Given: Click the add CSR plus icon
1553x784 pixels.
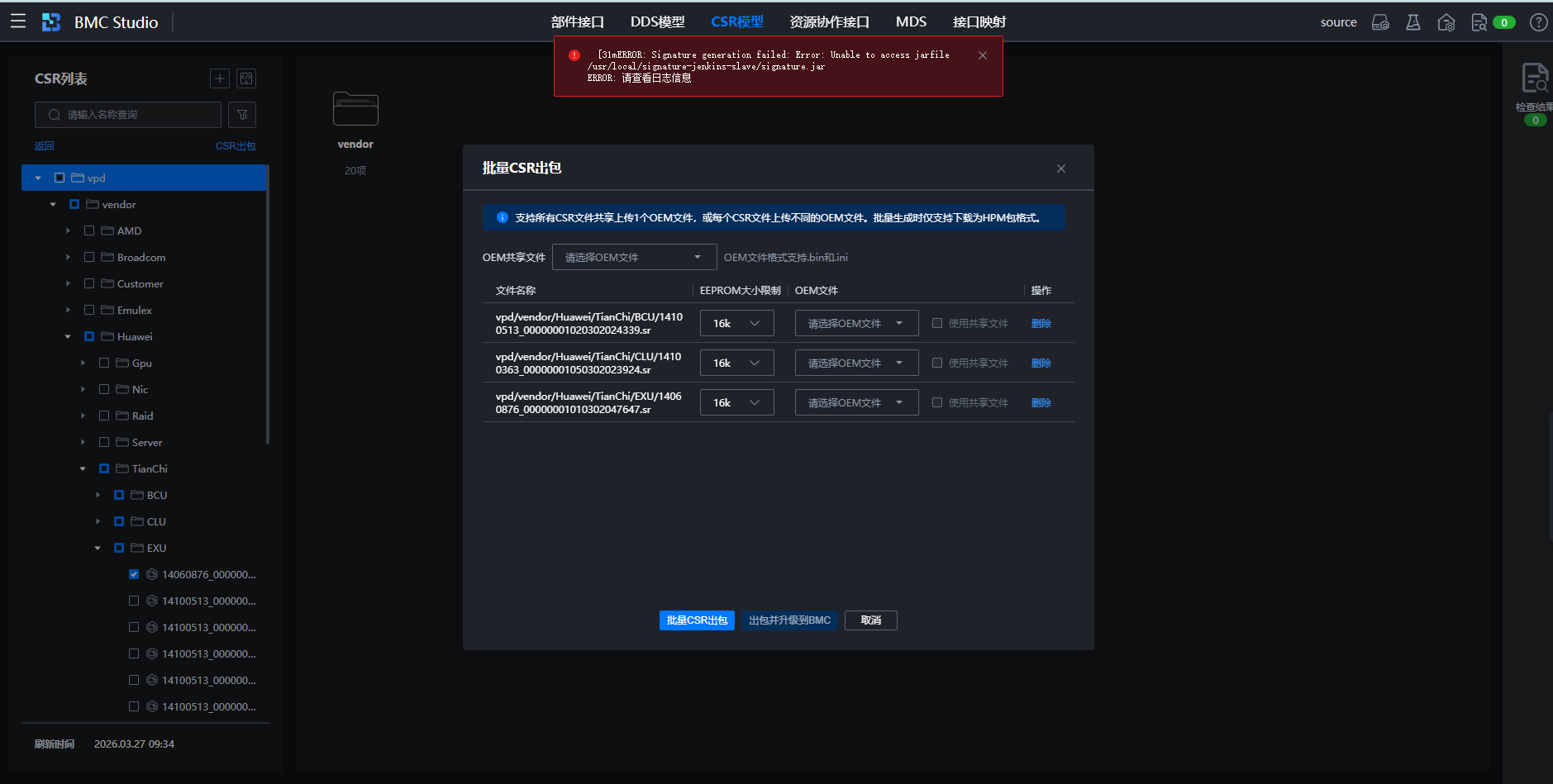Looking at the screenshot, I should 219,78.
